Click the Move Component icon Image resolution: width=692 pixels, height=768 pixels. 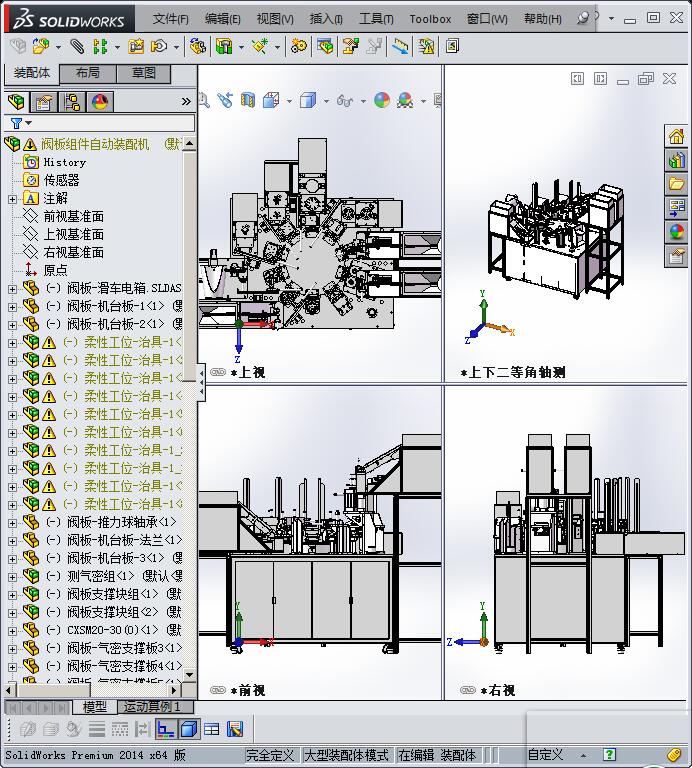[x=159, y=47]
